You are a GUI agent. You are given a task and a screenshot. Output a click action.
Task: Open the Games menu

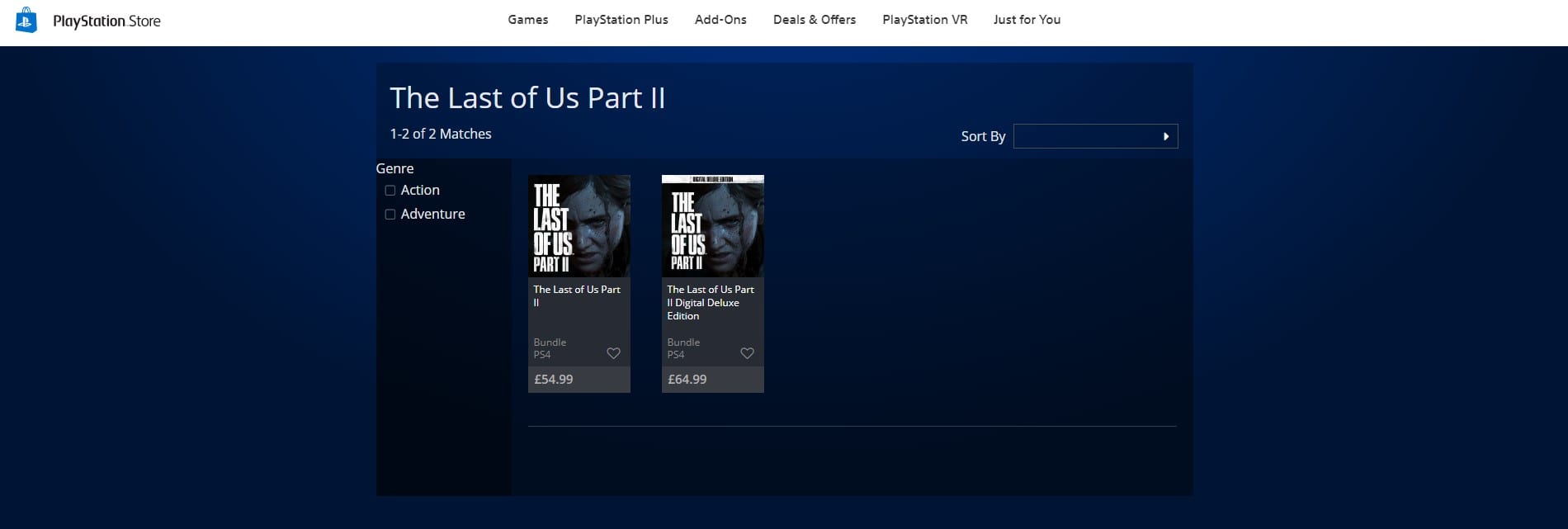coord(527,20)
